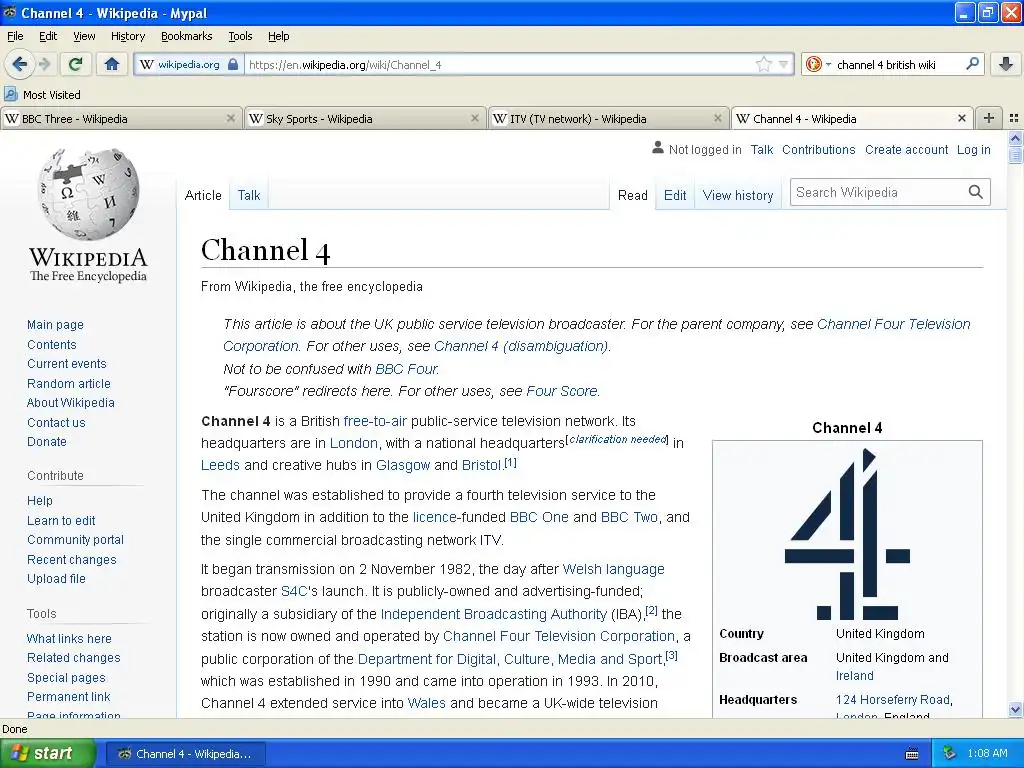Click the Channel 4 logo image

coord(847,534)
